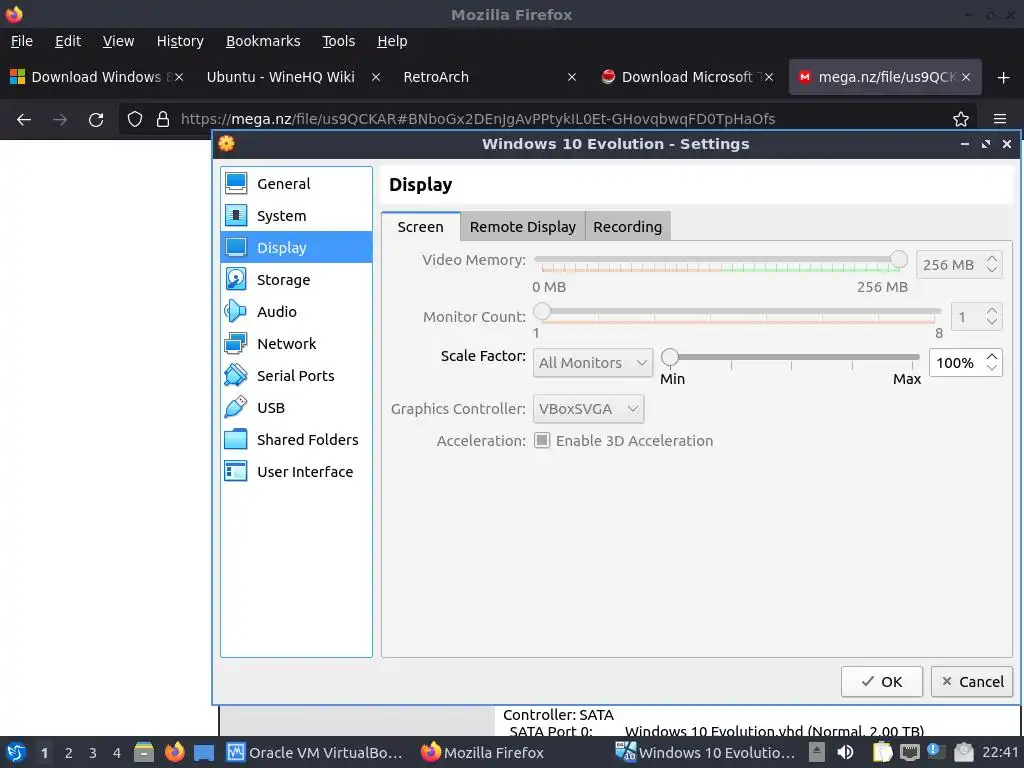
Task: Increase Video Memory with spinner up arrow
Action: tap(992, 259)
